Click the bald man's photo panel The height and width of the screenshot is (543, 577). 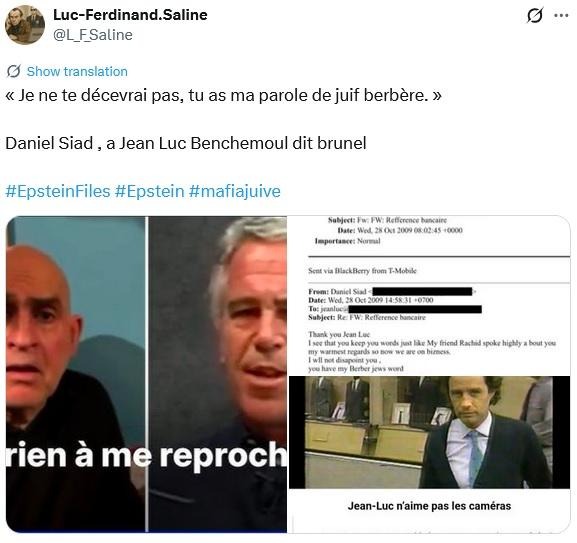76,374
